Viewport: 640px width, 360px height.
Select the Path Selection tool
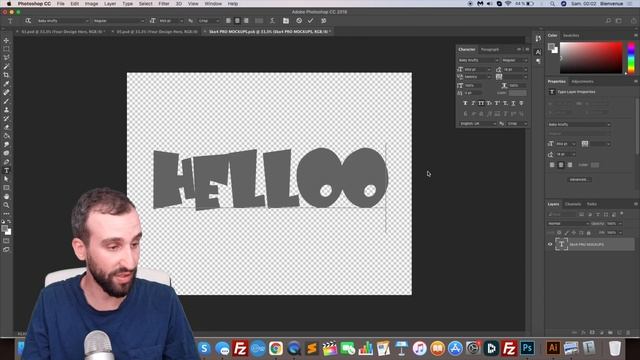coord(6,179)
